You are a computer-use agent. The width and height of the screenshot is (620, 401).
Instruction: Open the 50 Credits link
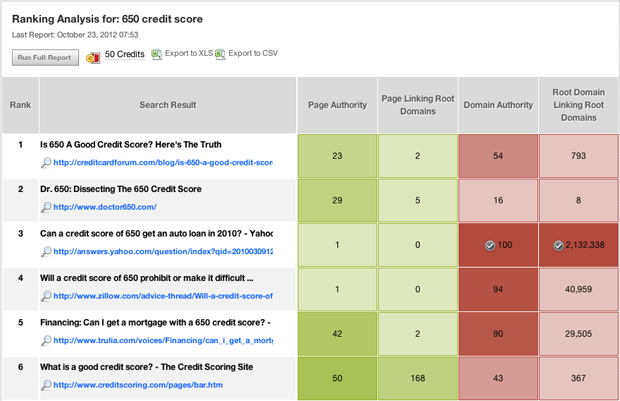125,54
